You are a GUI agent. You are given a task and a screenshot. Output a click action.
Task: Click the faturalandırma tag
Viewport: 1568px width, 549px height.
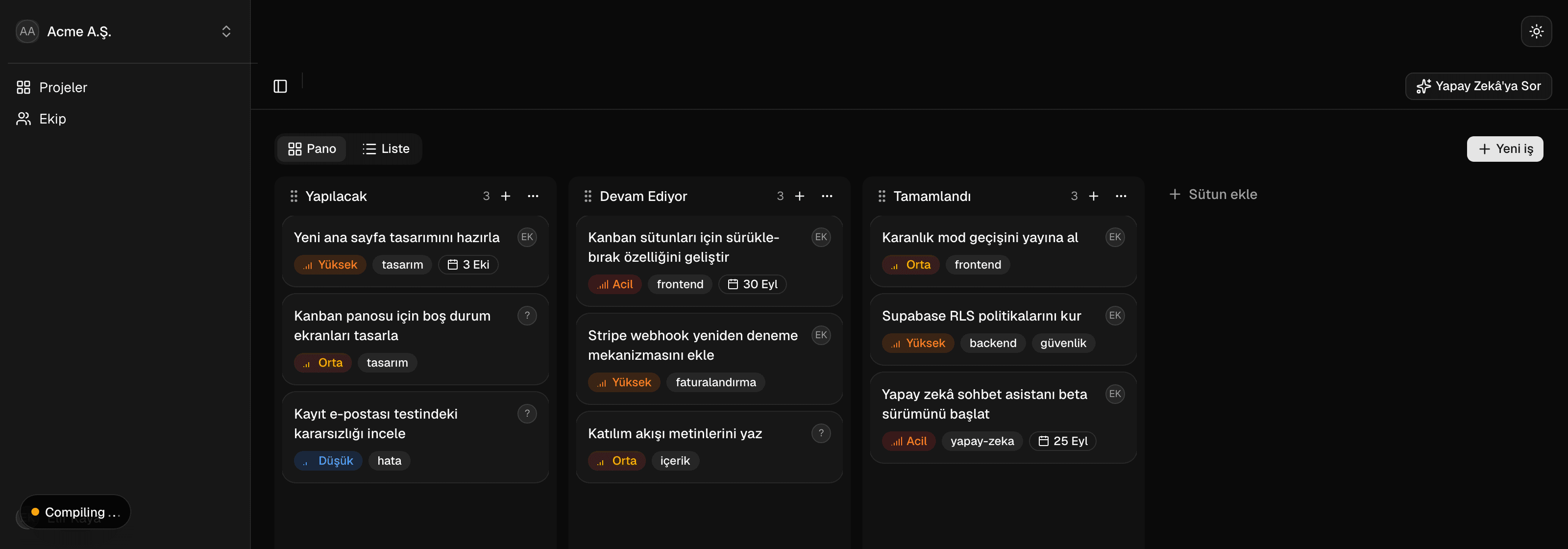(715, 382)
